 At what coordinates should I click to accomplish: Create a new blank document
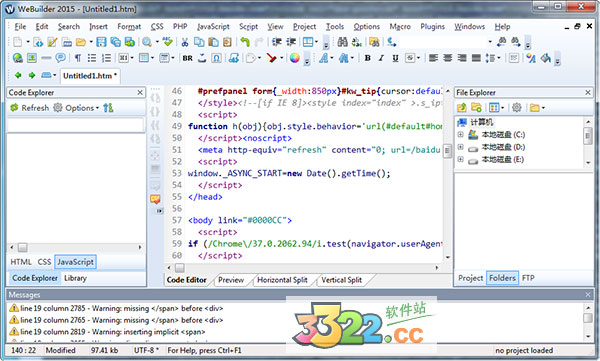[18, 42]
